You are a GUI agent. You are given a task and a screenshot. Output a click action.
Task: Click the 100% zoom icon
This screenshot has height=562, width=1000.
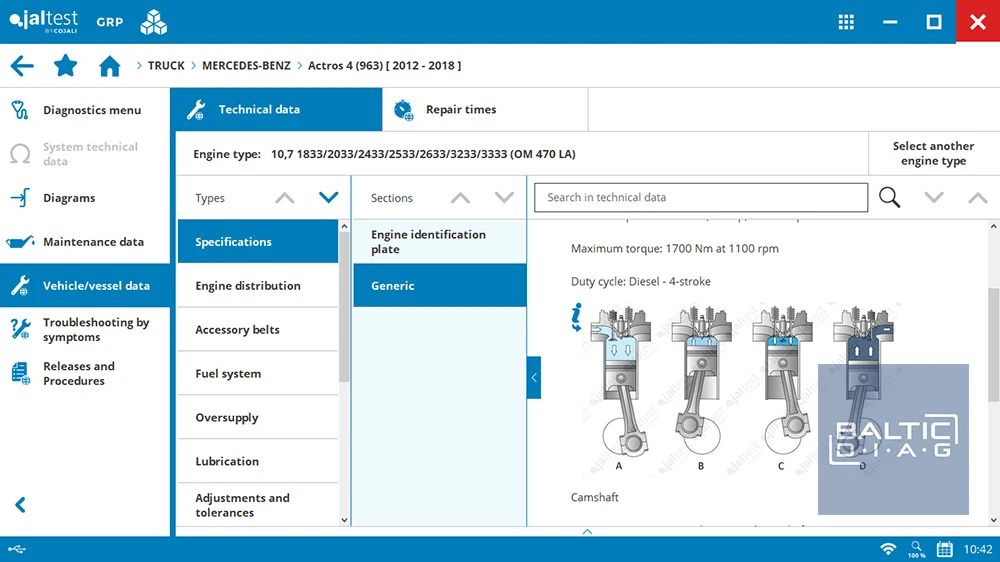coord(916,549)
